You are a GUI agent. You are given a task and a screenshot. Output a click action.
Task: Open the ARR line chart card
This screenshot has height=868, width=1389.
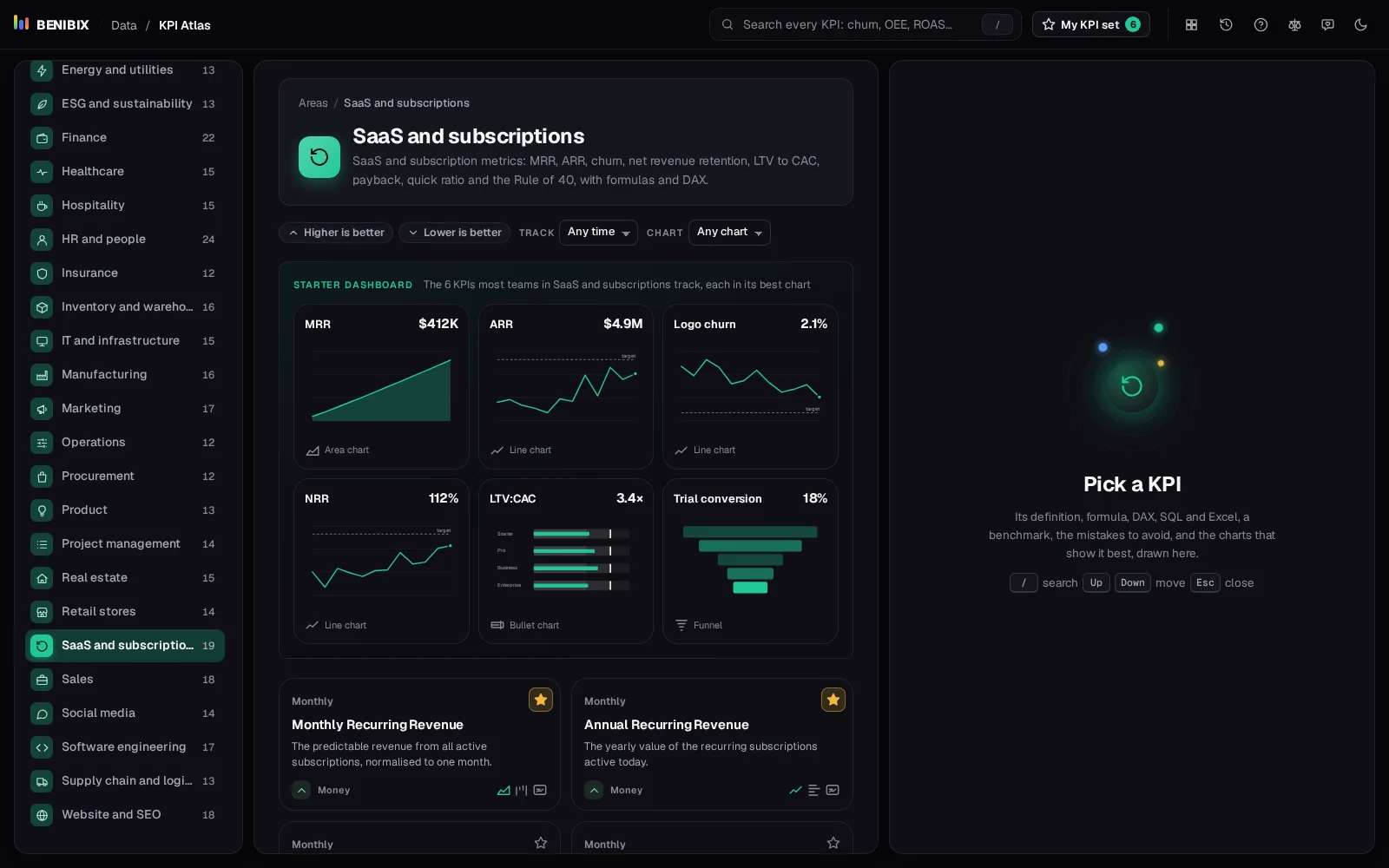pyautogui.click(x=566, y=386)
